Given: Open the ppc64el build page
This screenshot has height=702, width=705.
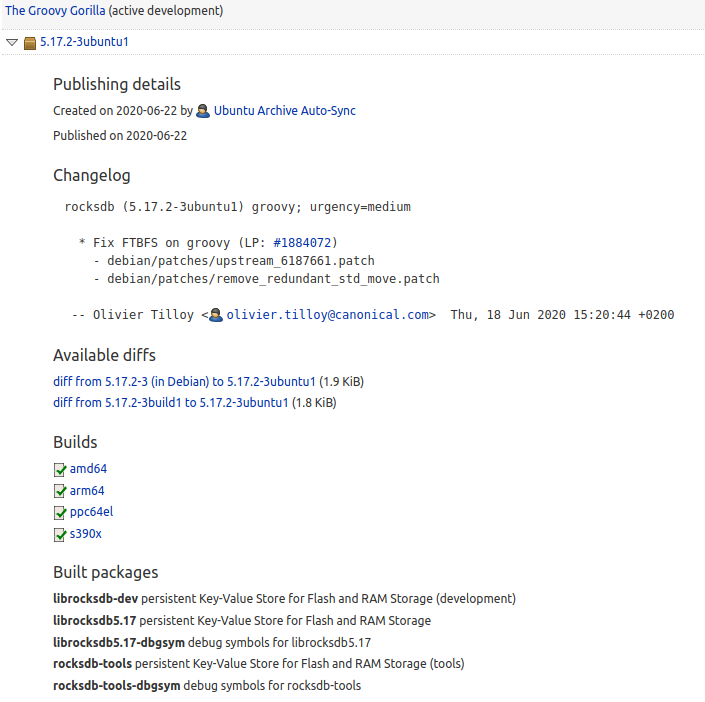Looking at the screenshot, I should (91, 512).
